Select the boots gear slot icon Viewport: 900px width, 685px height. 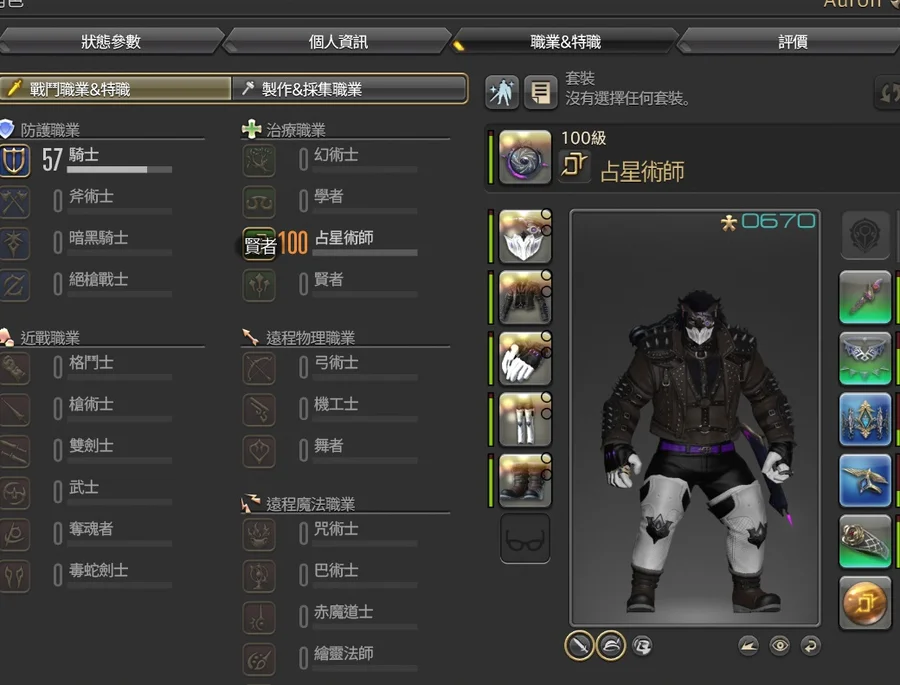tap(525, 480)
